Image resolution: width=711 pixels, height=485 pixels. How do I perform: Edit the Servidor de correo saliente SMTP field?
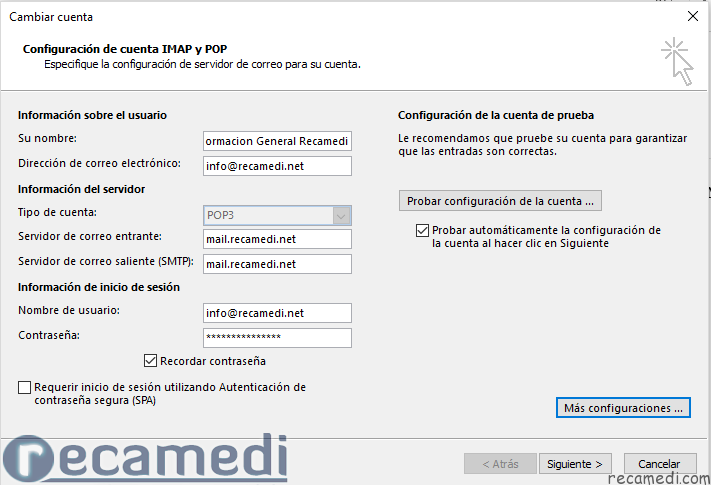click(277, 264)
